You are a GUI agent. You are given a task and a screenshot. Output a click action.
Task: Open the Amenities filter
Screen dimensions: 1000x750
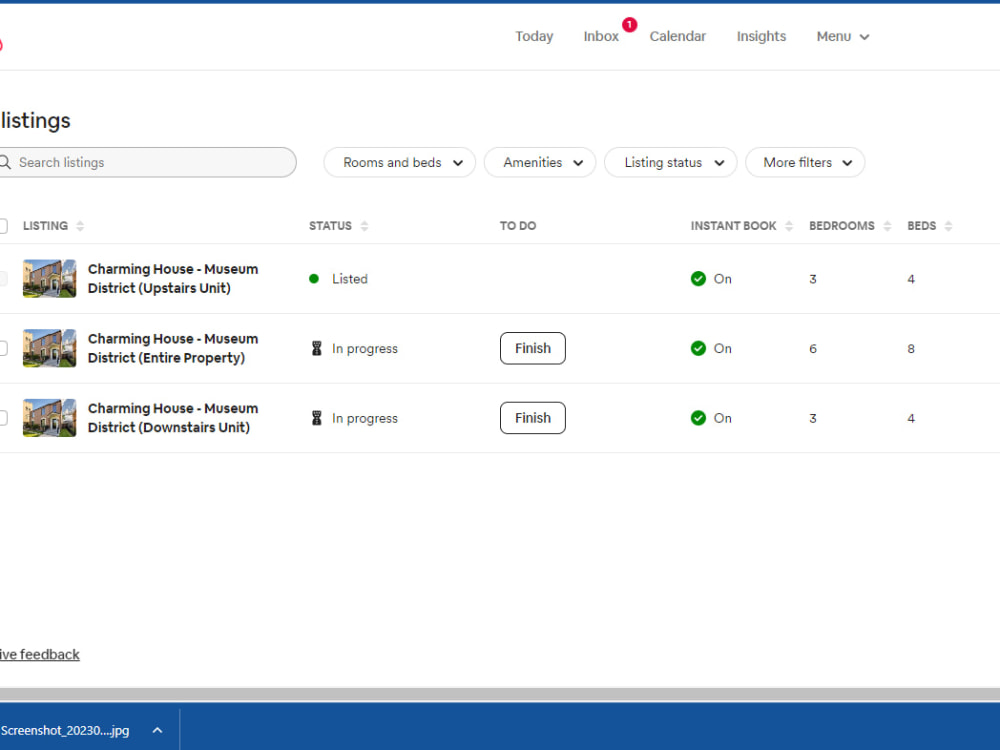click(x=540, y=163)
